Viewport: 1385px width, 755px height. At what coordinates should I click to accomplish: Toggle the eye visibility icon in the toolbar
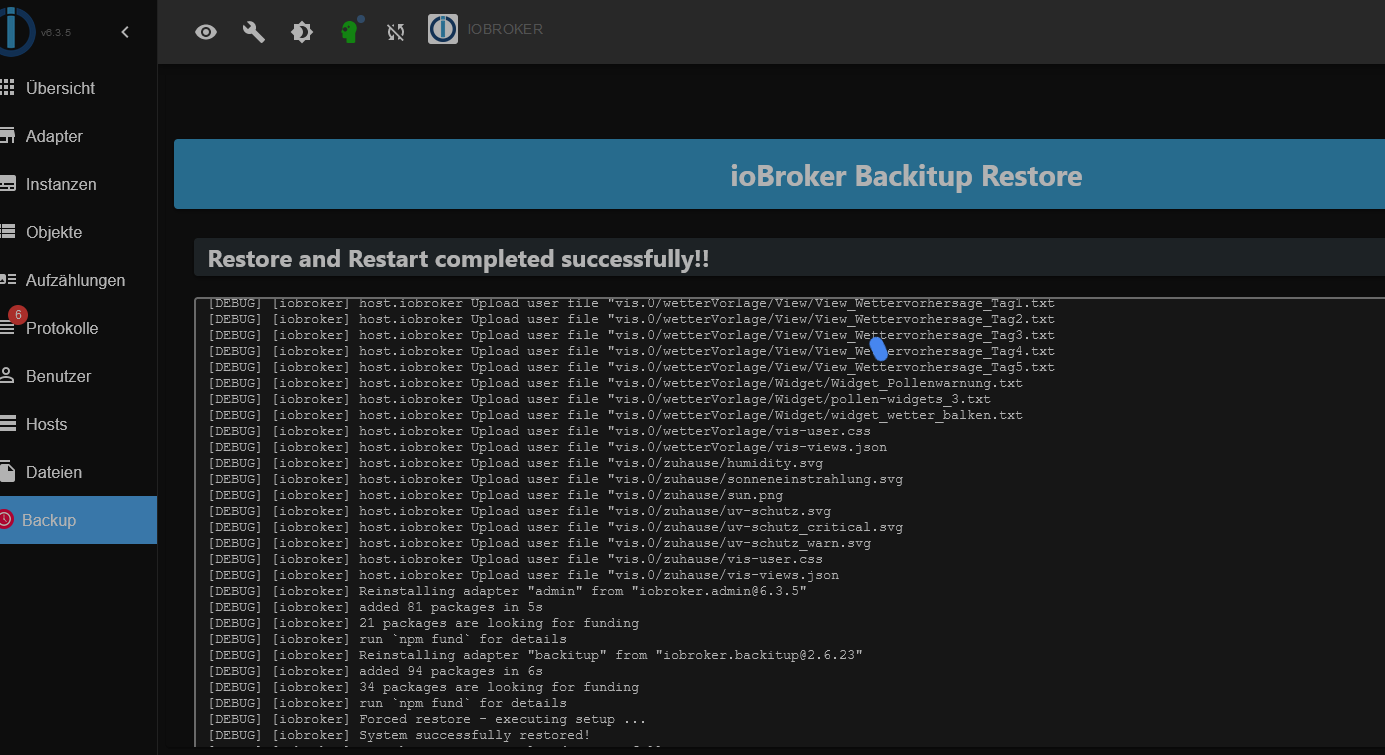coord(206,32)
